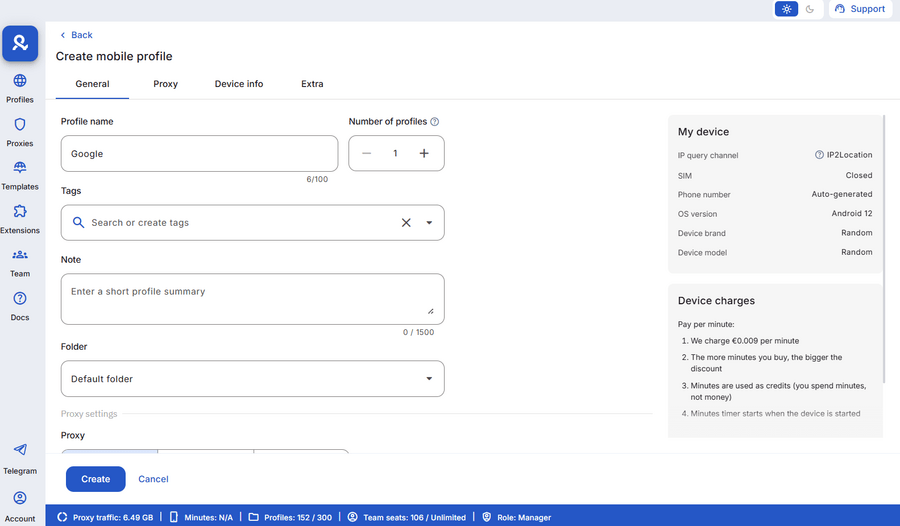
Task: Click the Create button
Action: (96, 479)
